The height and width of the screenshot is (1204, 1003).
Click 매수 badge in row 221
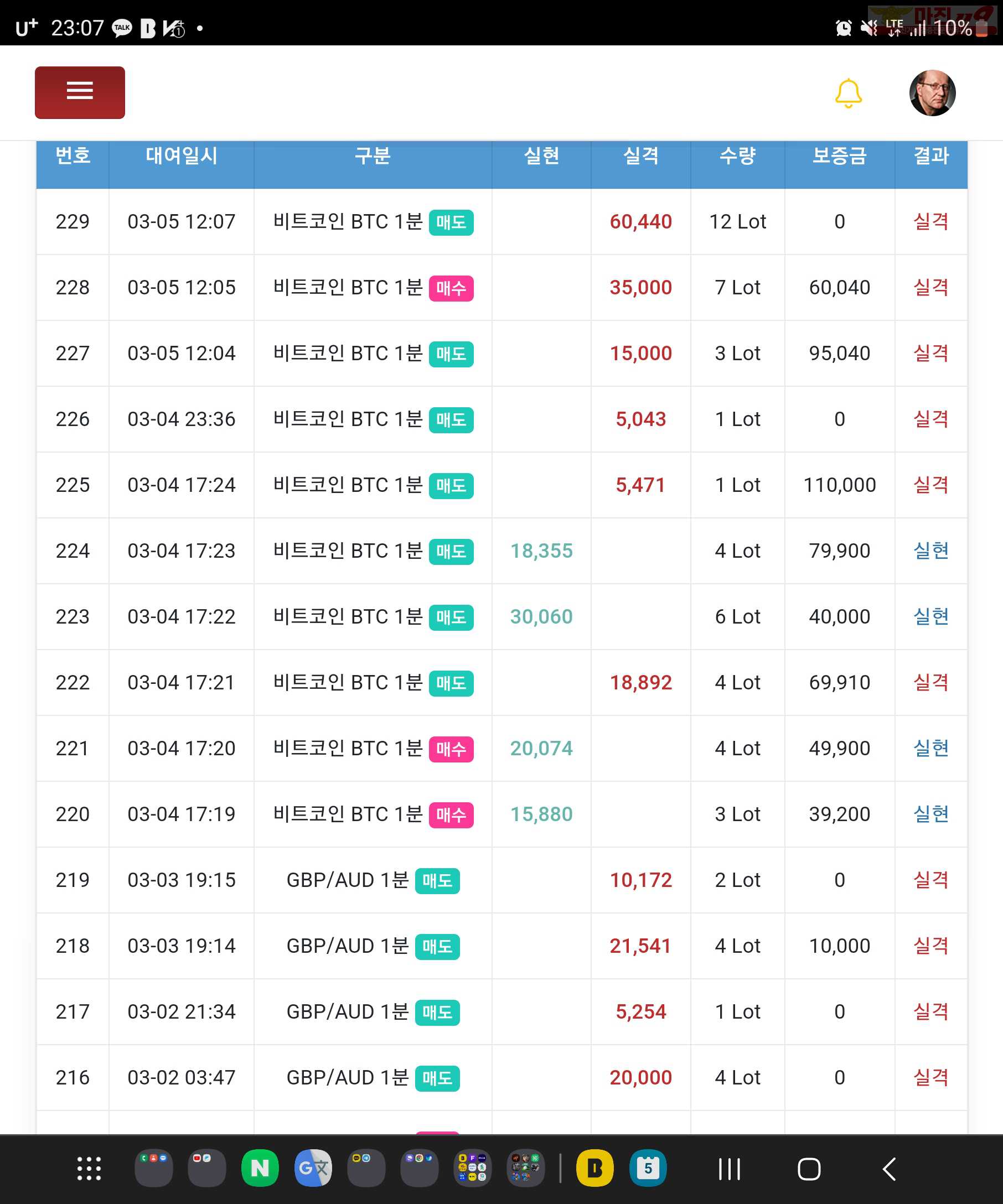[451, 749]
